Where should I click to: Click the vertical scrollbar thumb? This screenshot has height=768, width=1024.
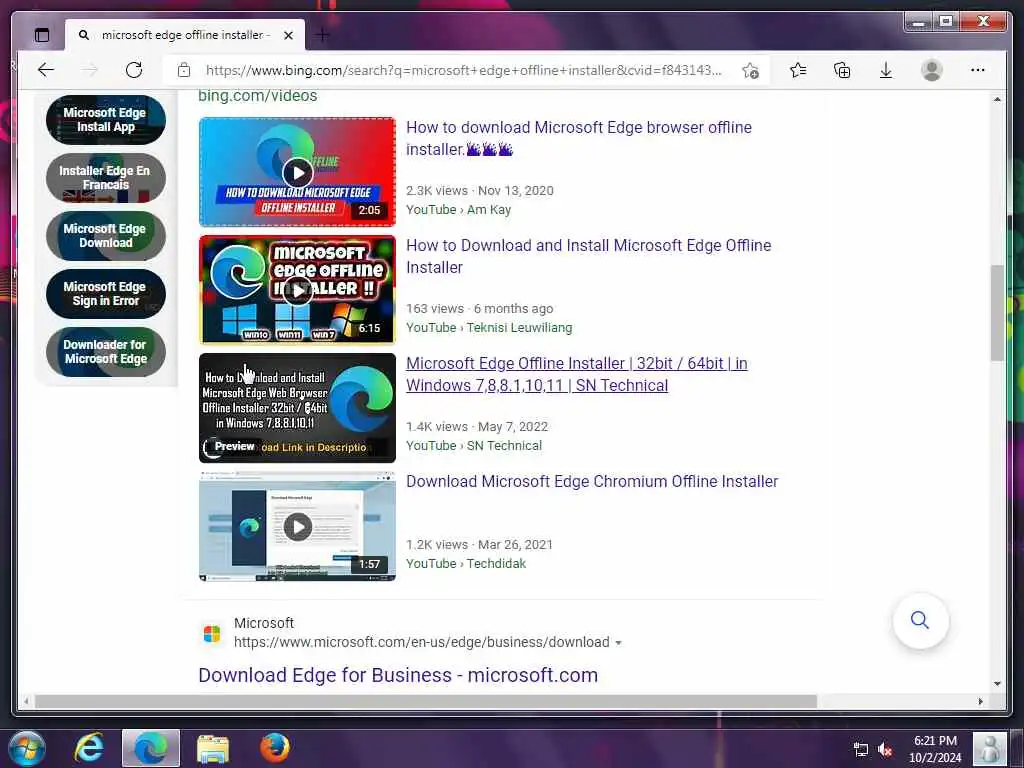(x=997, y=312)
